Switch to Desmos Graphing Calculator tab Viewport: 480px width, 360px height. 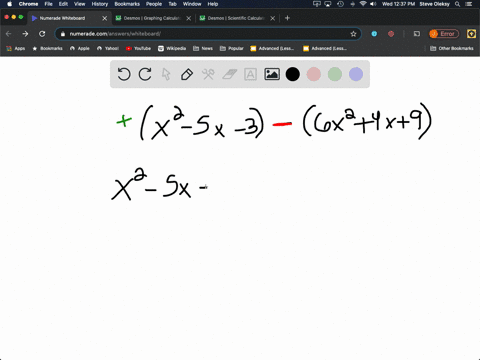point(152,18)
